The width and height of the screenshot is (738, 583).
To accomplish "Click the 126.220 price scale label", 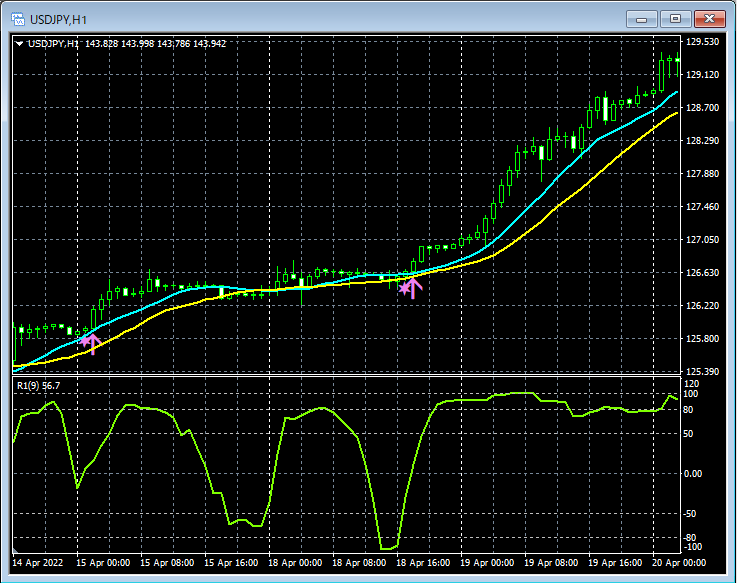I will 702,305.
